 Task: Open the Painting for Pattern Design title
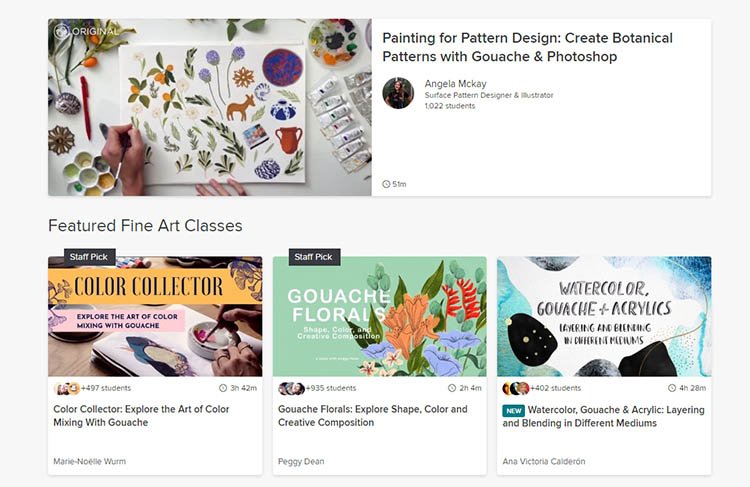(x=528, y=47)
